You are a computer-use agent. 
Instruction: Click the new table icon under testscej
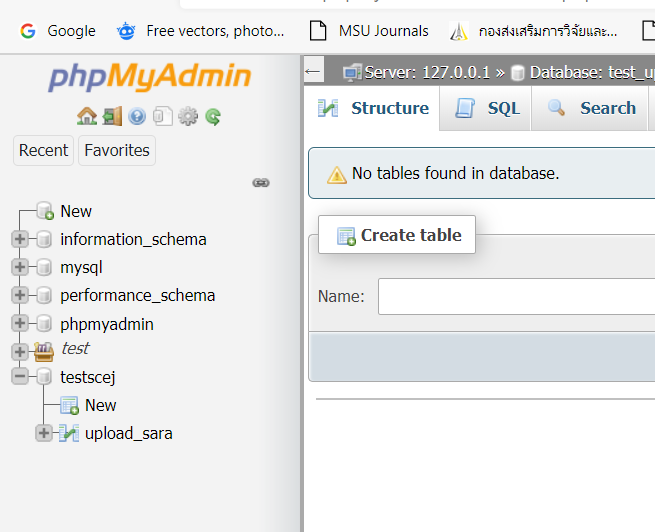point(69,405)
